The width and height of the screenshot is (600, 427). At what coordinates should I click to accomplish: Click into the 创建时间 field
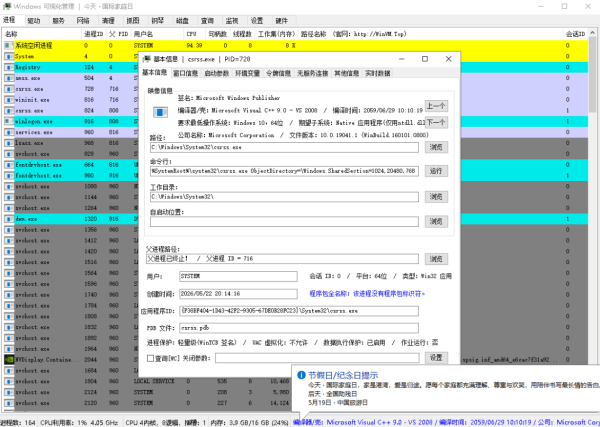tap(238, 294)
